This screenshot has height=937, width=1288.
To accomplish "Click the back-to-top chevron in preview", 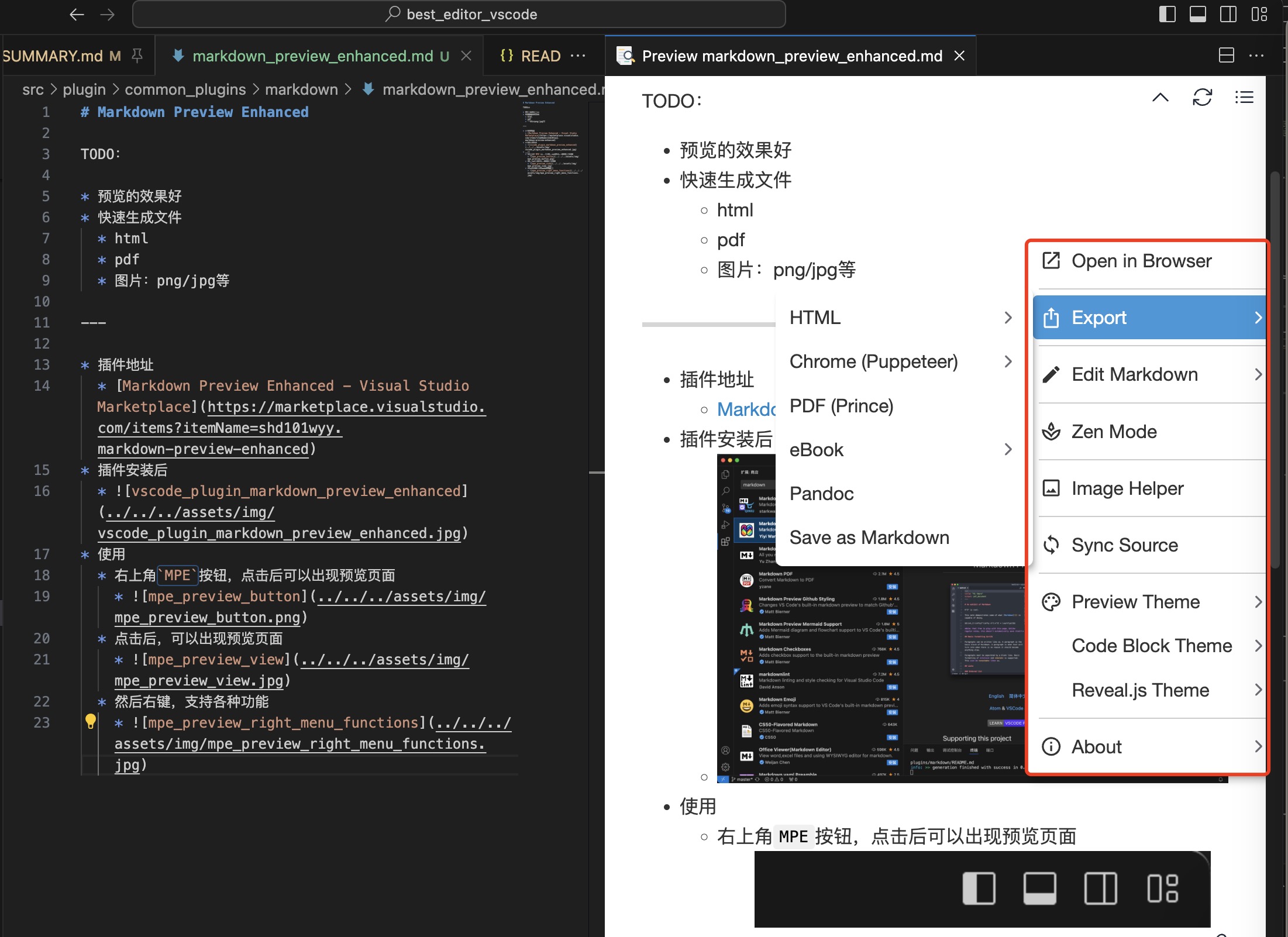I will pos(1160,97).
